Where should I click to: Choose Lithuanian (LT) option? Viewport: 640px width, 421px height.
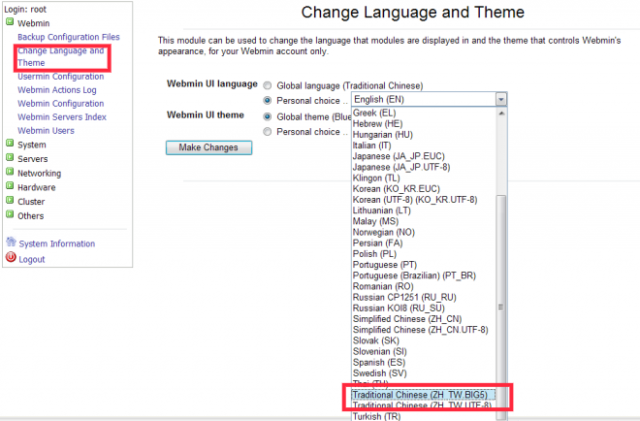tap(424, 210)
